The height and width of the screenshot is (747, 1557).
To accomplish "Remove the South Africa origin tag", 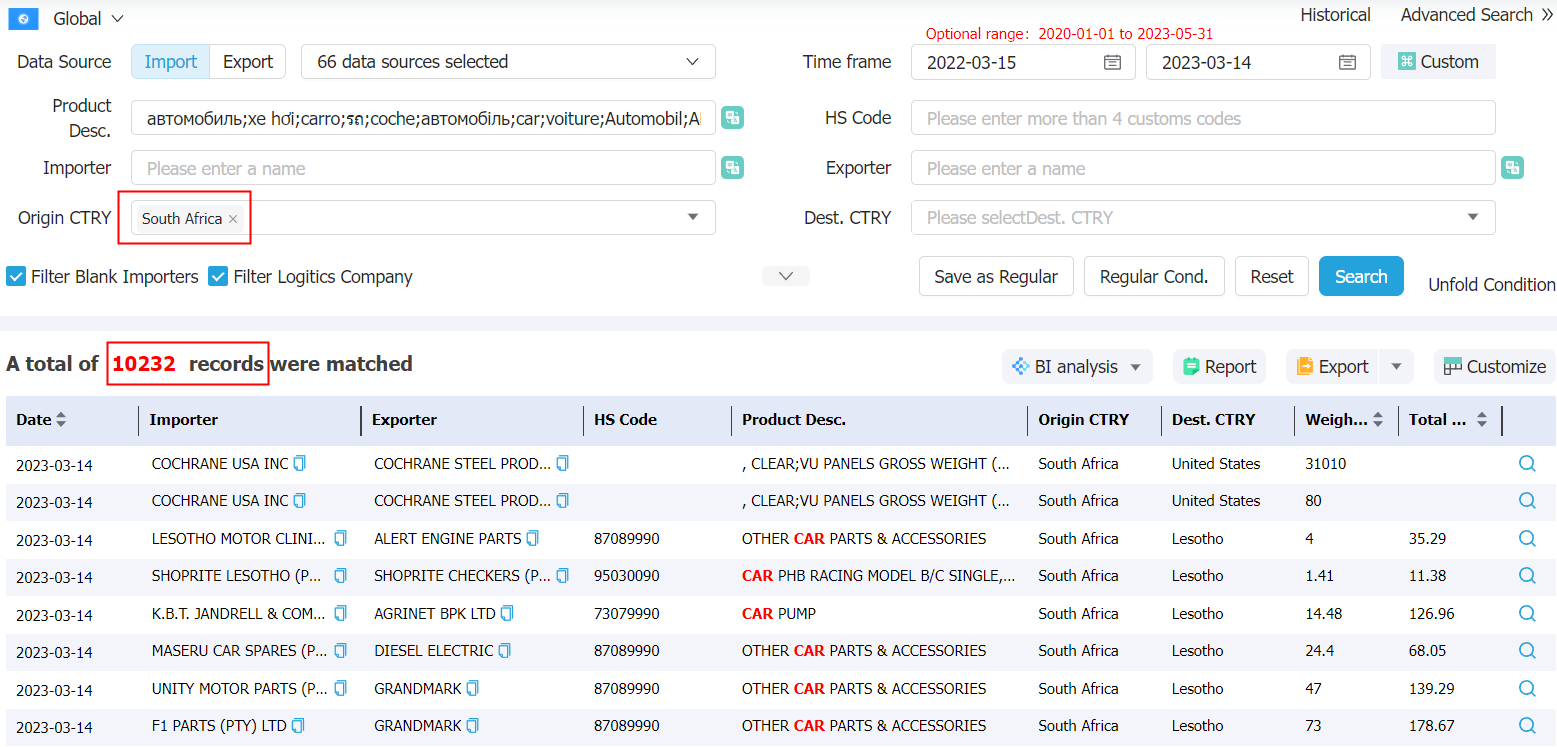I will (x=233, y=219).
